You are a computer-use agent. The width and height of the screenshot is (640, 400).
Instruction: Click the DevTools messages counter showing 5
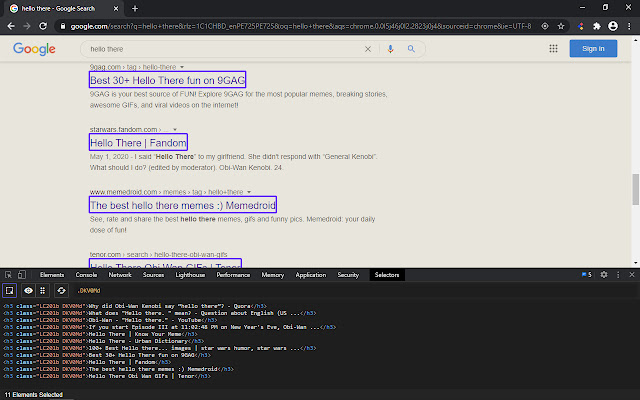(587, 275)
